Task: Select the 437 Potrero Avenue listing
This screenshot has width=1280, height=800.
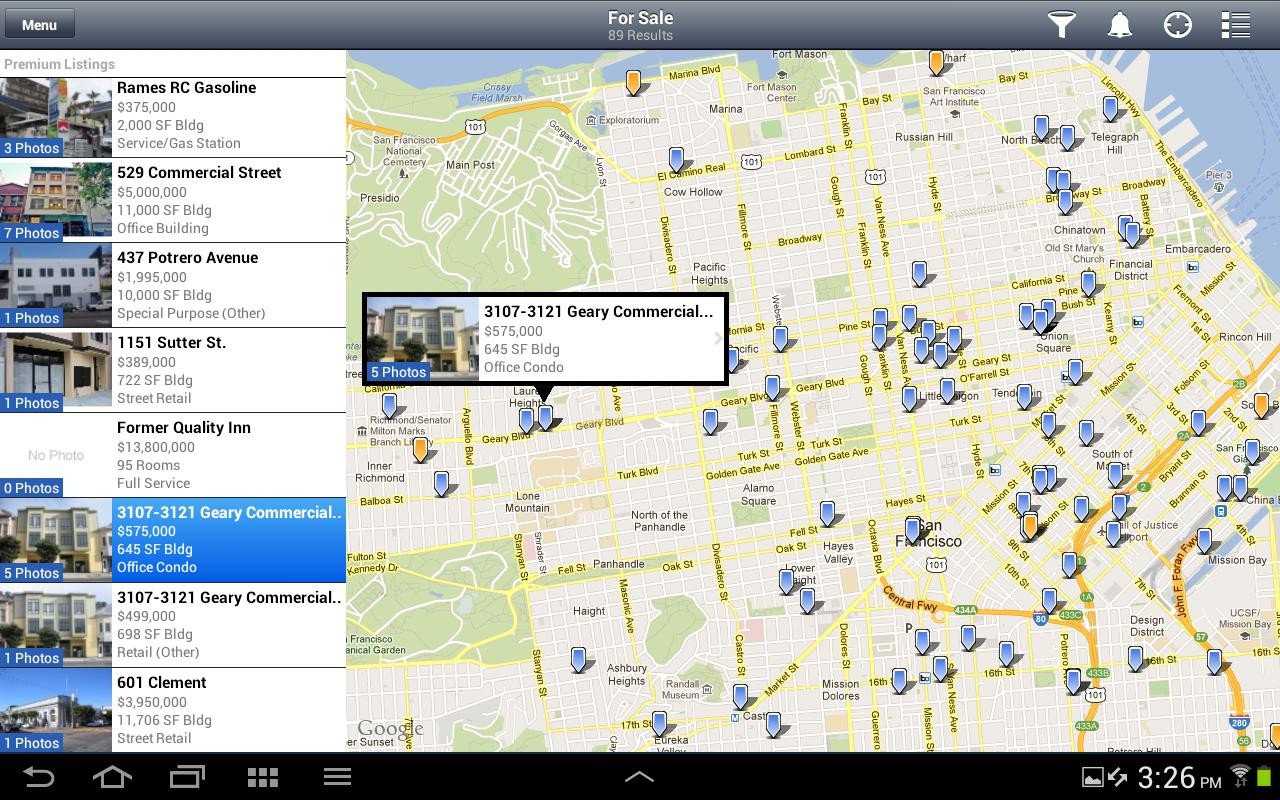Action: coord(228,285)
